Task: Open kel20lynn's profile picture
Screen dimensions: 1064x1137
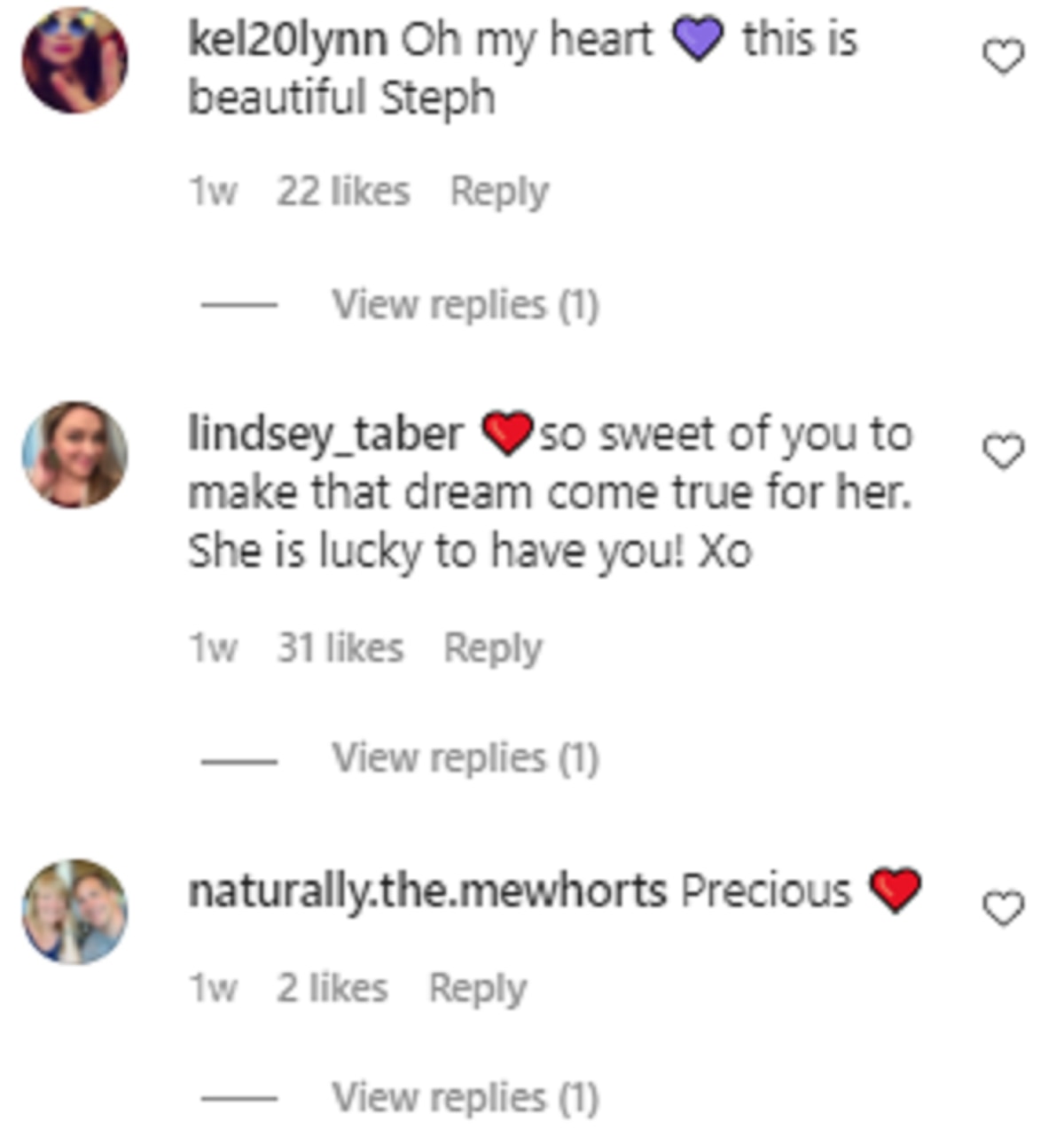Action: point(74,60)
